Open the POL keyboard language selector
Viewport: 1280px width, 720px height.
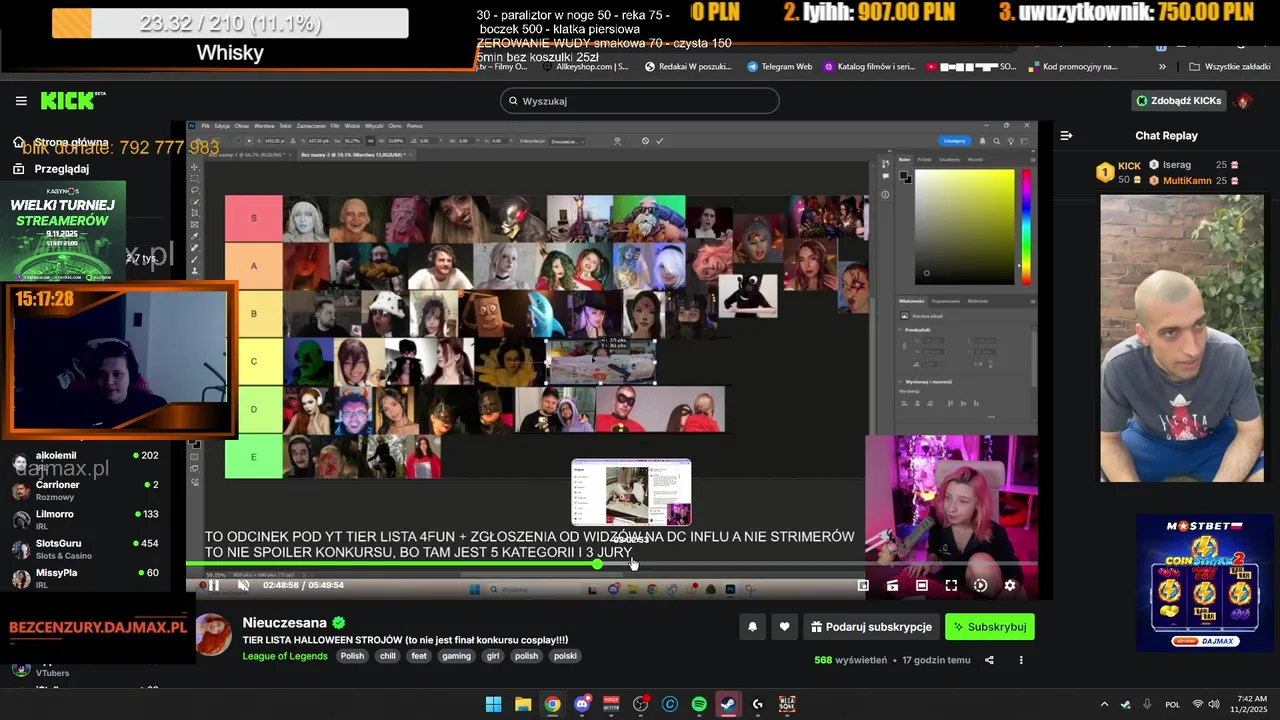coord(1172,704)
